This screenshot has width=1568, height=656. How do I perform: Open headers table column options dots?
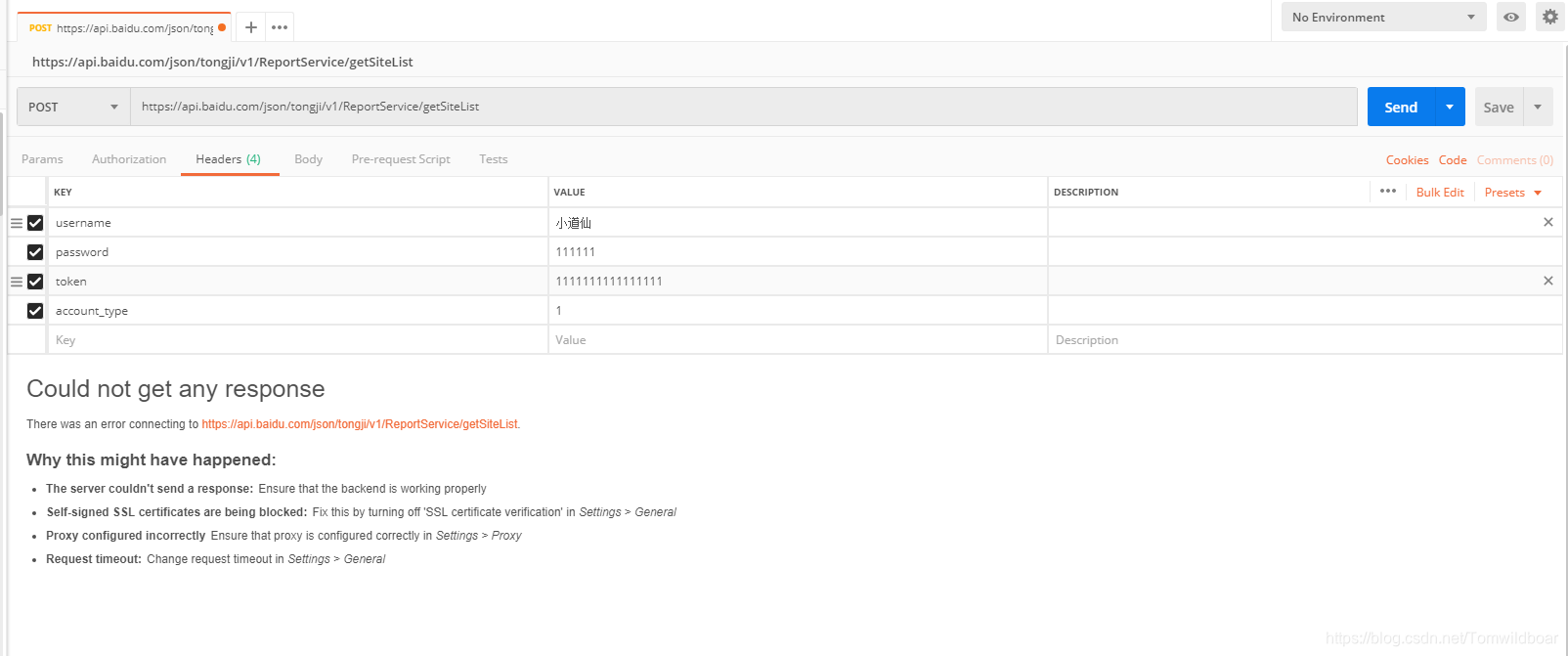coord(1388,191)
